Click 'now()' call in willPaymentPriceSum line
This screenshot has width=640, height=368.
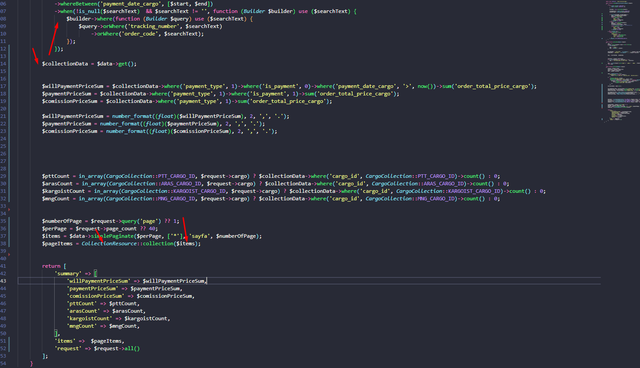coord(425,86)
